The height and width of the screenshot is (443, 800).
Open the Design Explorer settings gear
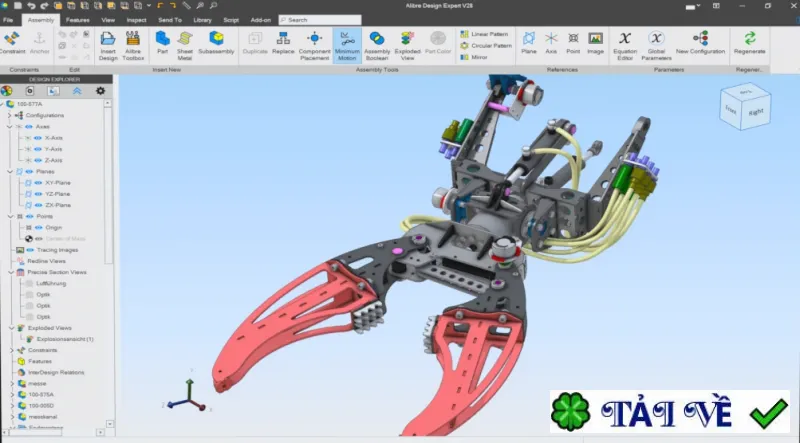pyautogui.click(x=101, y=91)
